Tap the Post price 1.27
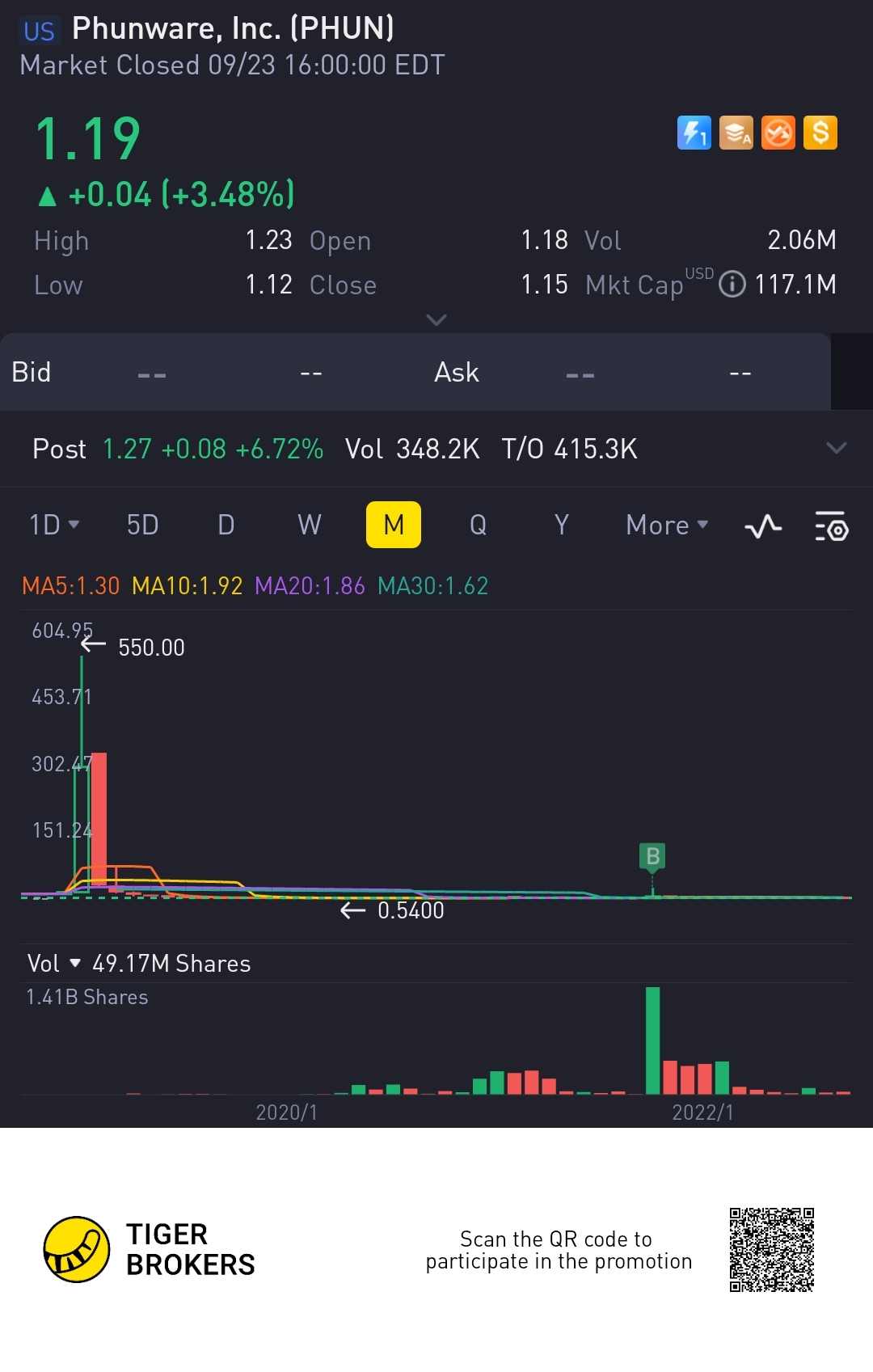This screenshot has height=1372, width=873. 127,449
